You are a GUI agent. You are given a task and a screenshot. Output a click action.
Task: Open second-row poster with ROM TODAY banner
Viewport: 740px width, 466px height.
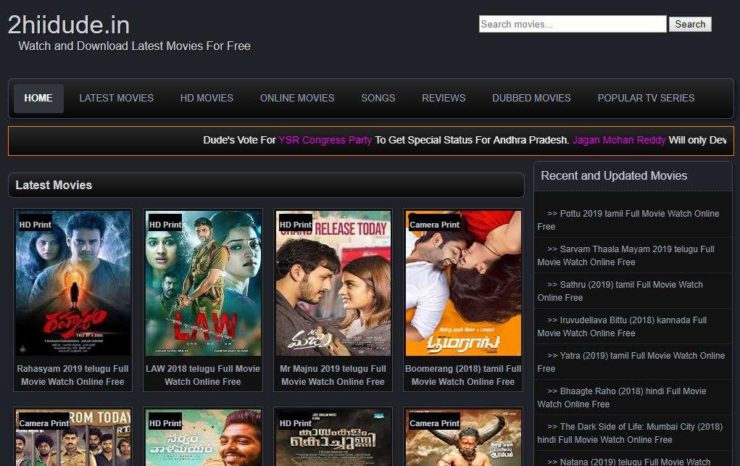tap(73, 438)
